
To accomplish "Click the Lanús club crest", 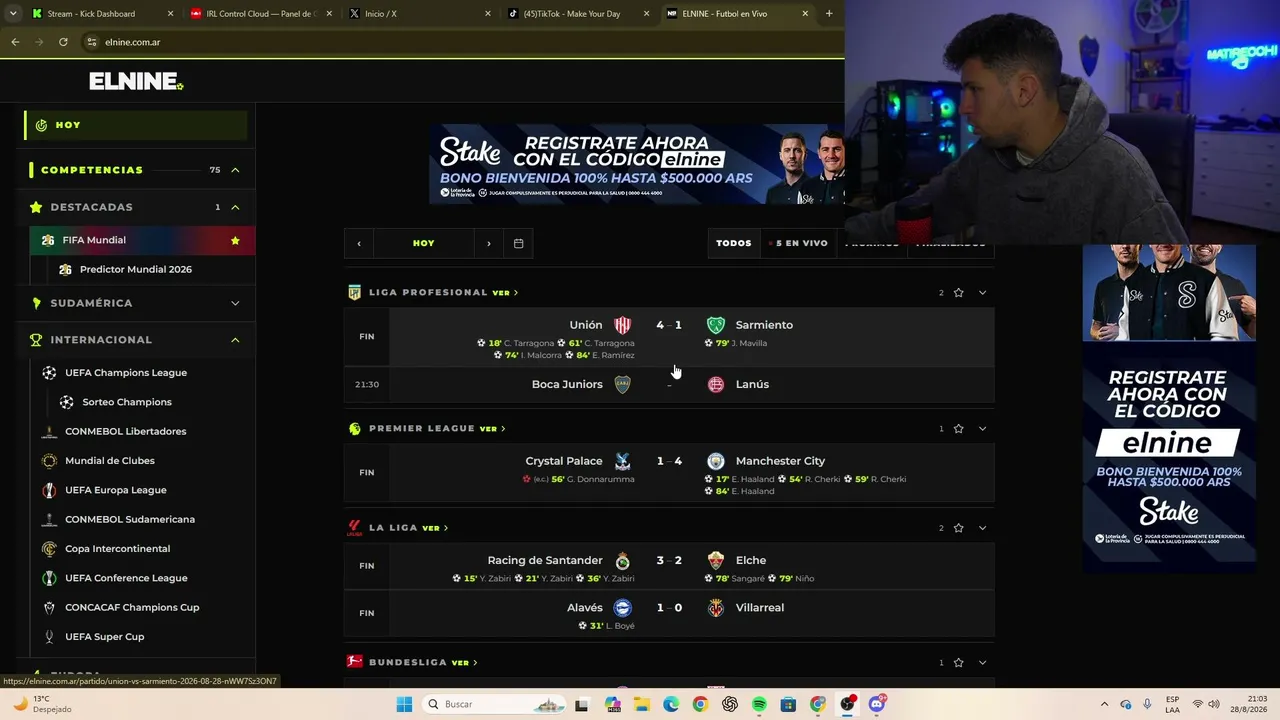I will coord(716,384).
